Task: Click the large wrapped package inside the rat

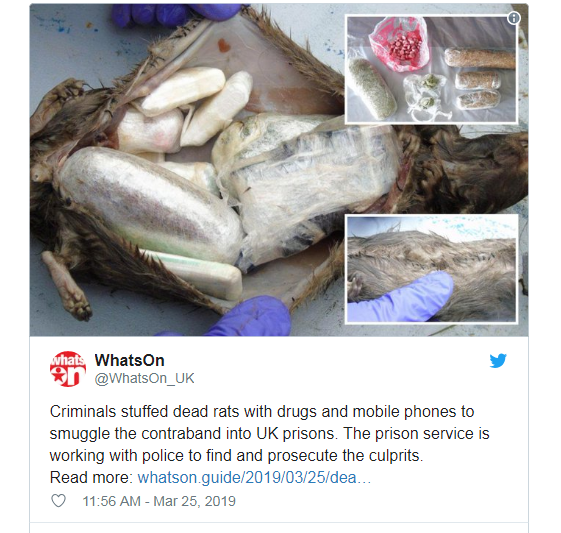Action: pyautogui.click(x=150, y=205)
